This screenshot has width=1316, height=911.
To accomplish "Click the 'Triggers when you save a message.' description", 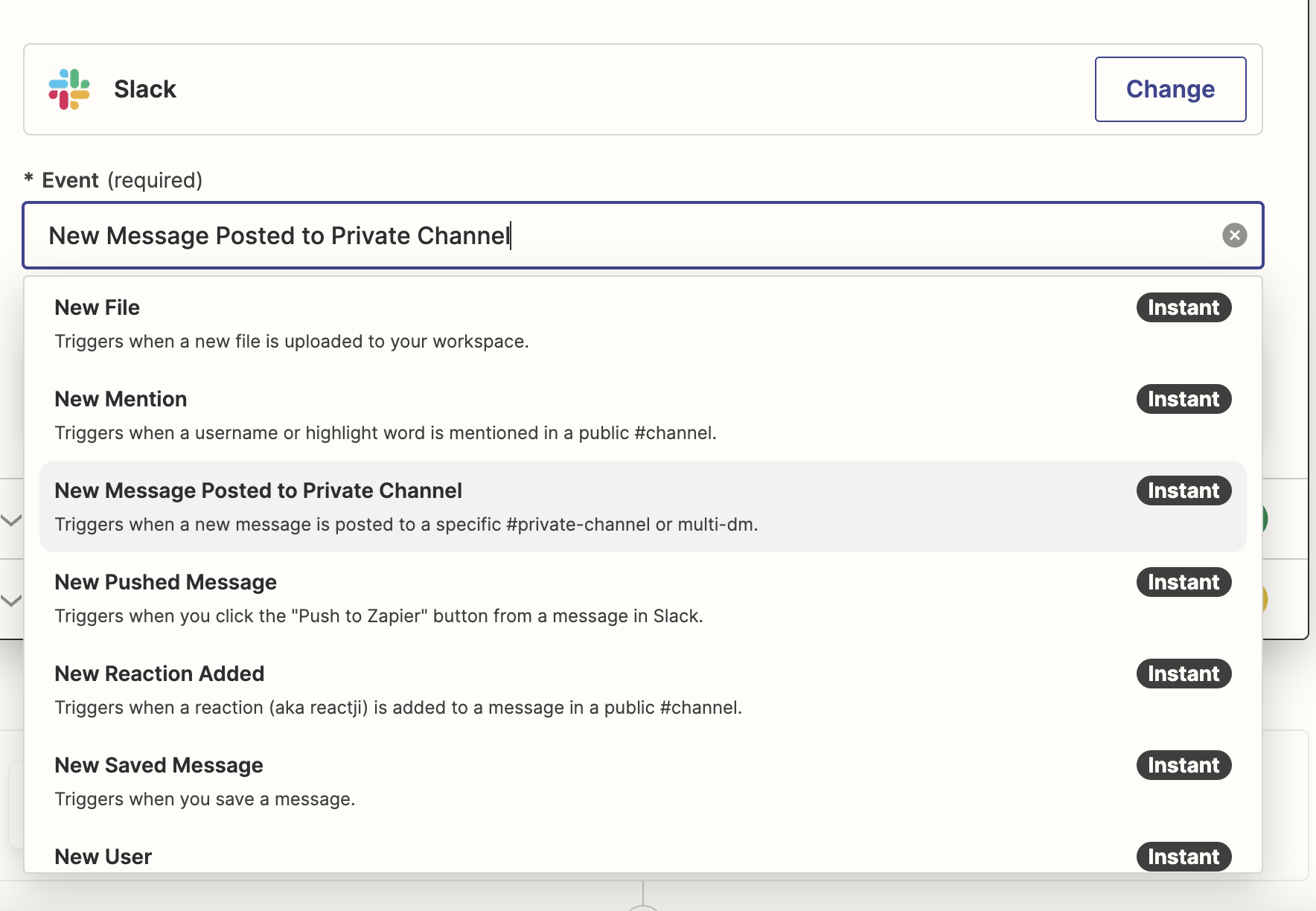I will point(205,799).
